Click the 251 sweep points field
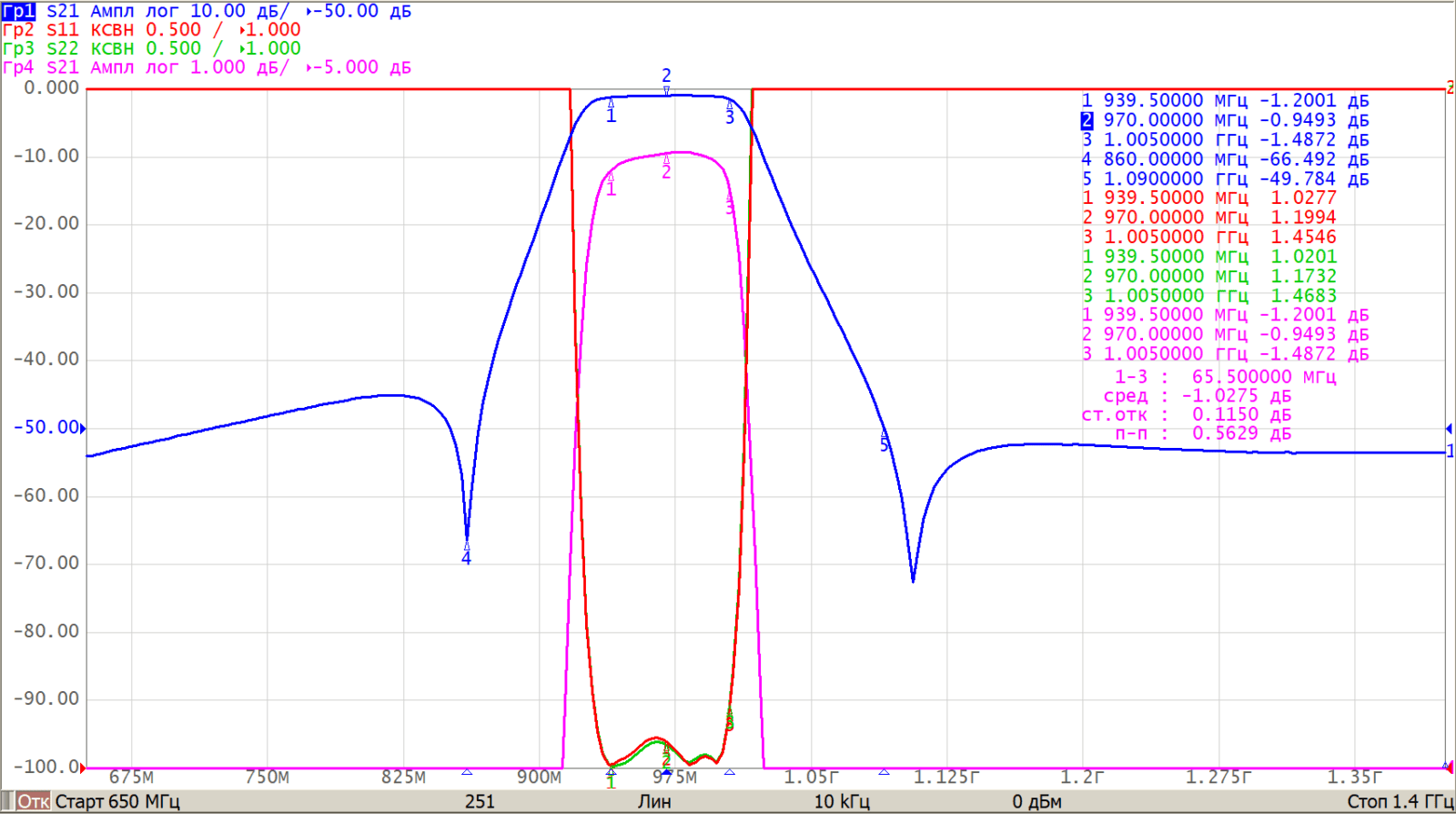Viewport: 1456px width, 814px height. point(480,801)
